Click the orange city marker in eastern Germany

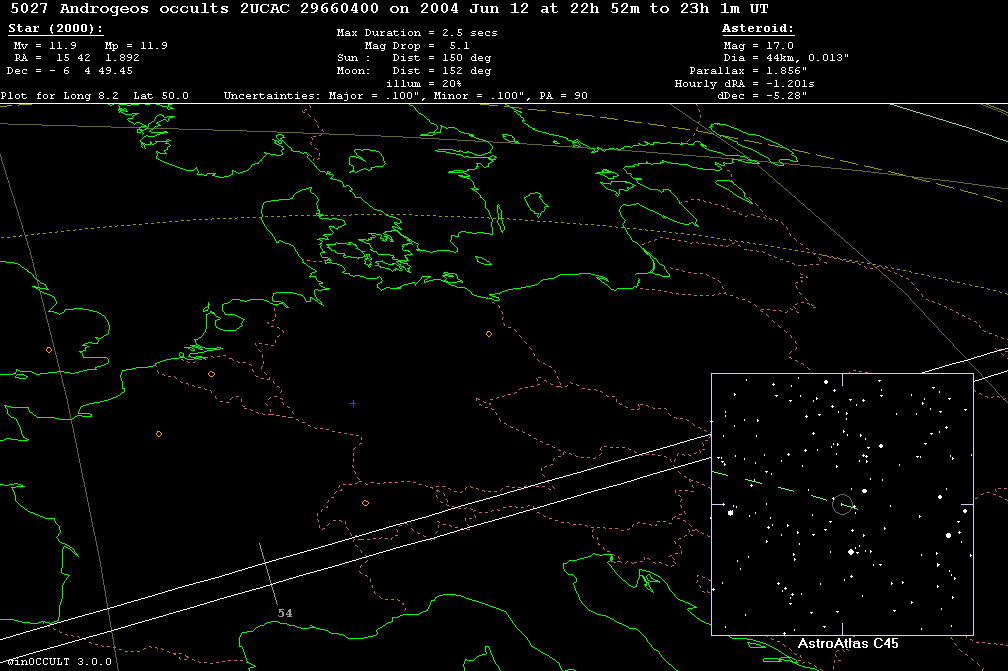pyautogui.click(x=489, y=334)
